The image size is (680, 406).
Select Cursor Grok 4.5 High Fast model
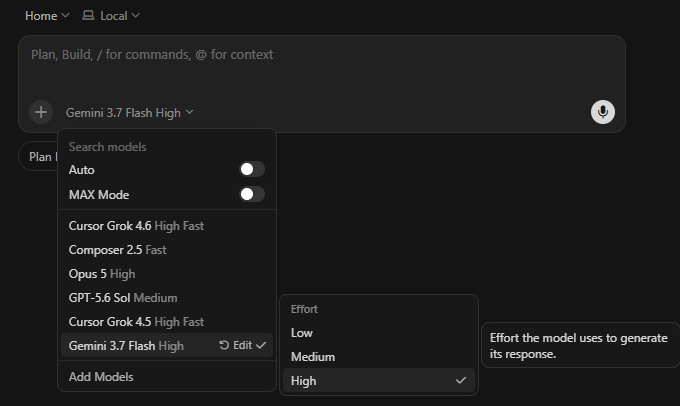[x=167, y=322]
